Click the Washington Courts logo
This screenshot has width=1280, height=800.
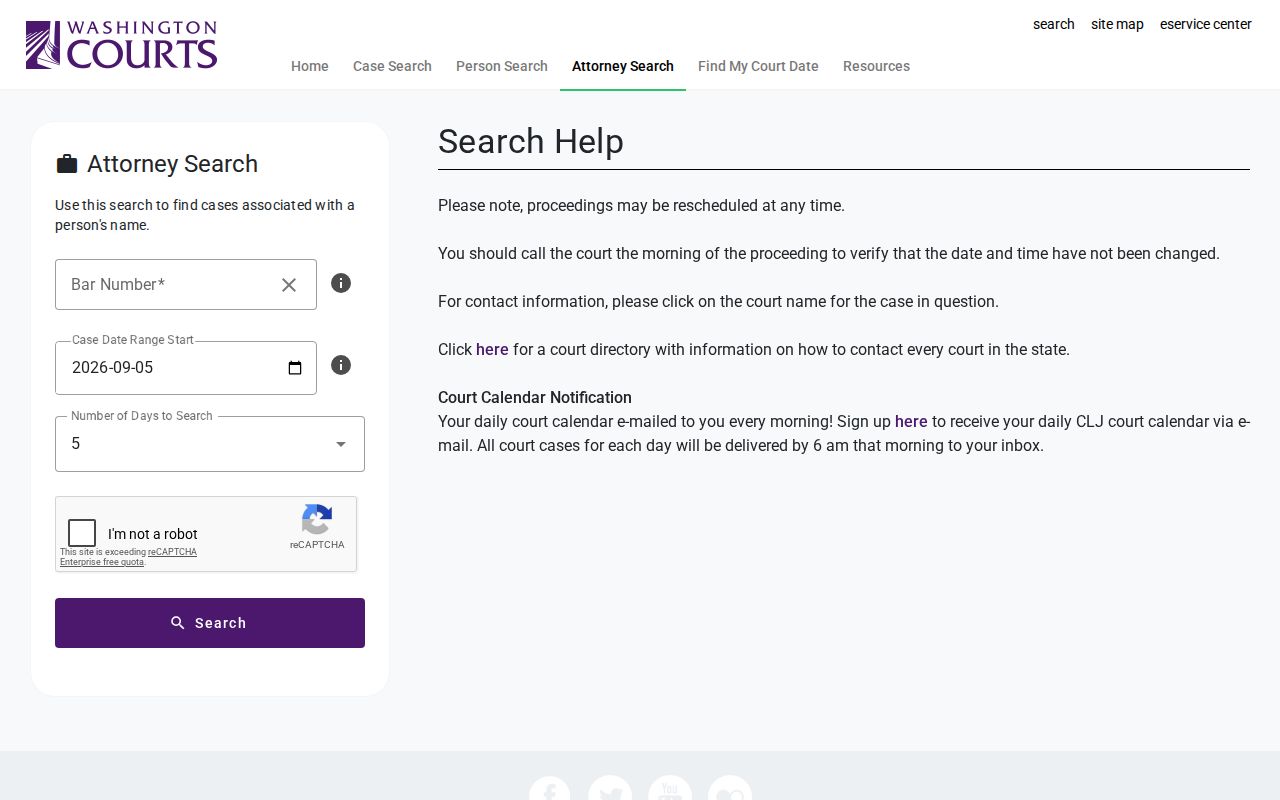(121, 45)
